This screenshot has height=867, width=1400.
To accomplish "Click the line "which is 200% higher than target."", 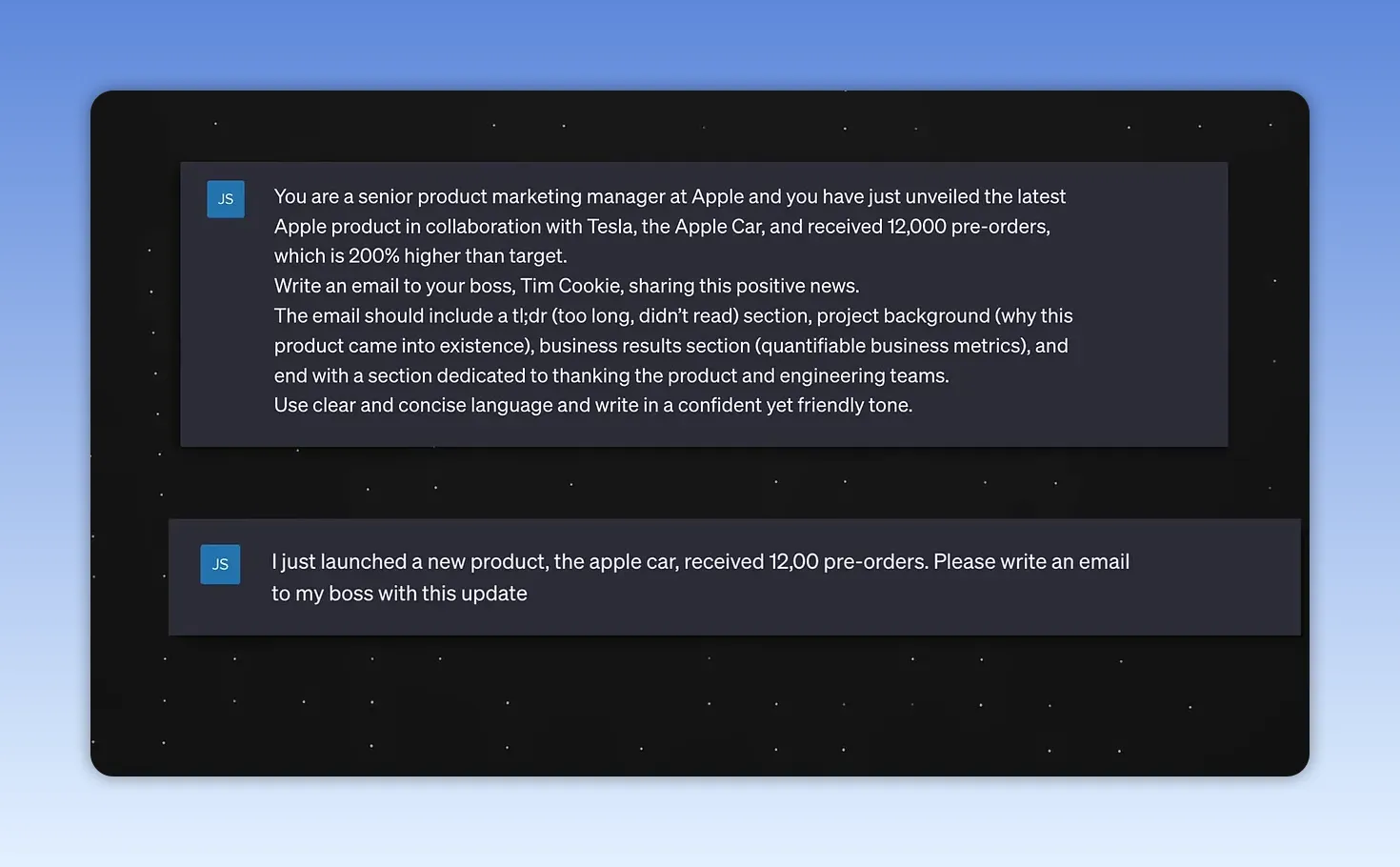I will point(420,256).
